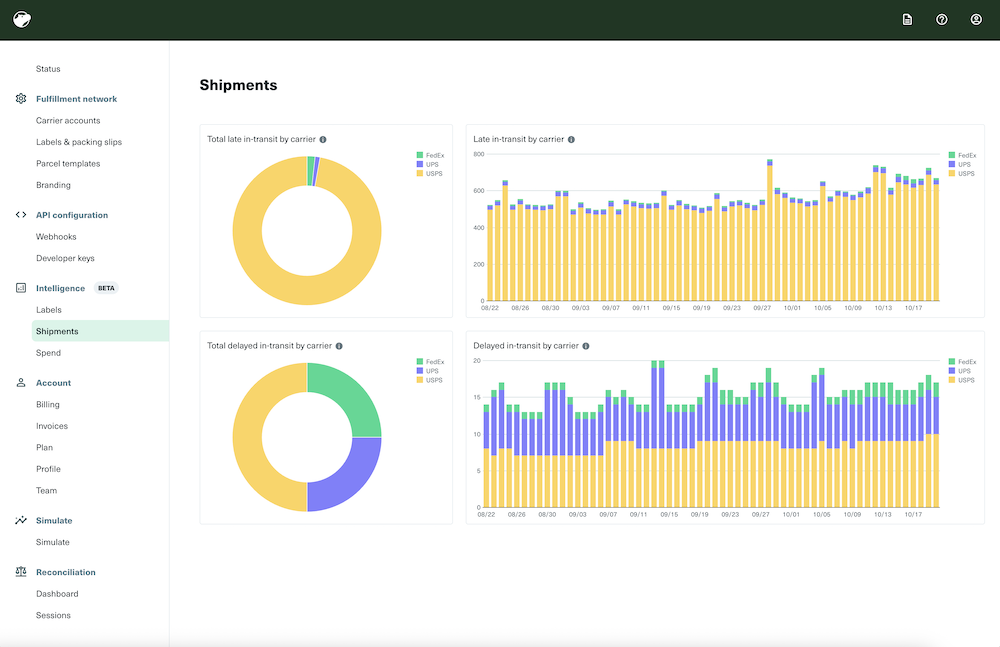Click purple UPS segment of delayed donut chart
Image resolution: width=1000 pixels, height=647 pixels.
349,479
